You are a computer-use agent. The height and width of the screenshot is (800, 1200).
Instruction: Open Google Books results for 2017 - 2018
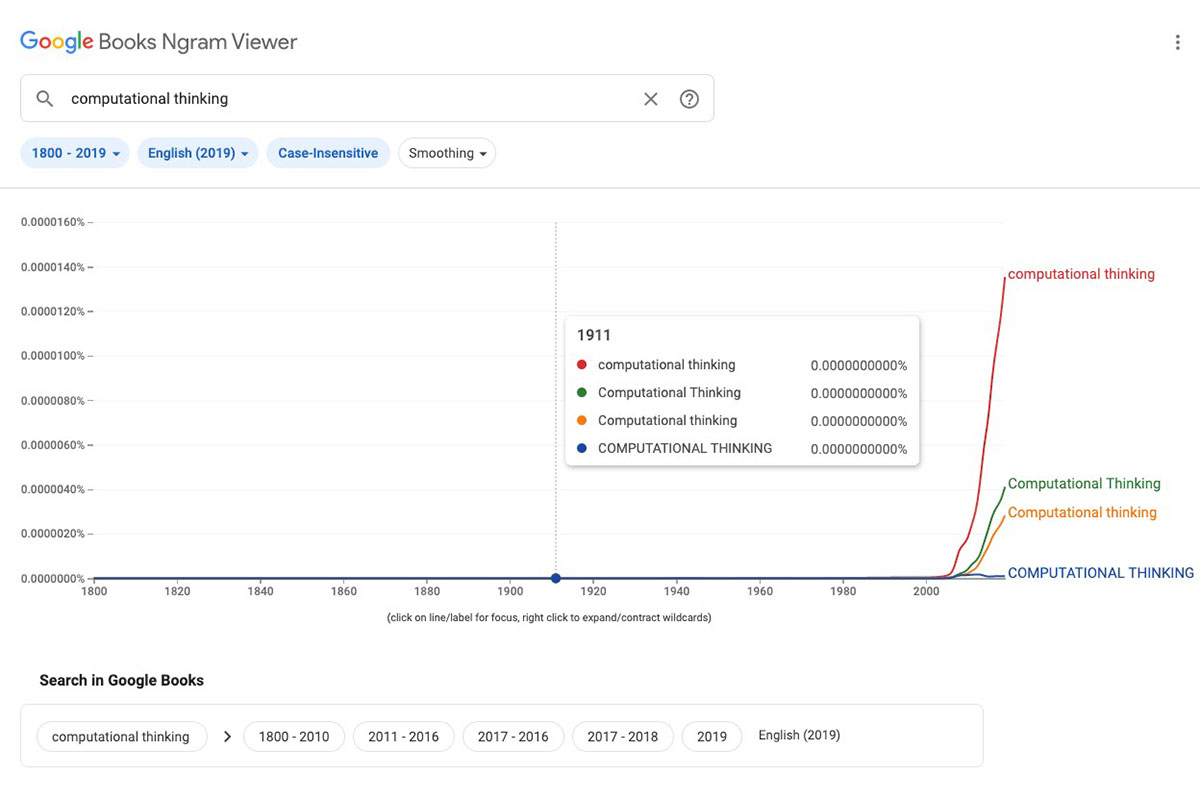click(623, 737)
